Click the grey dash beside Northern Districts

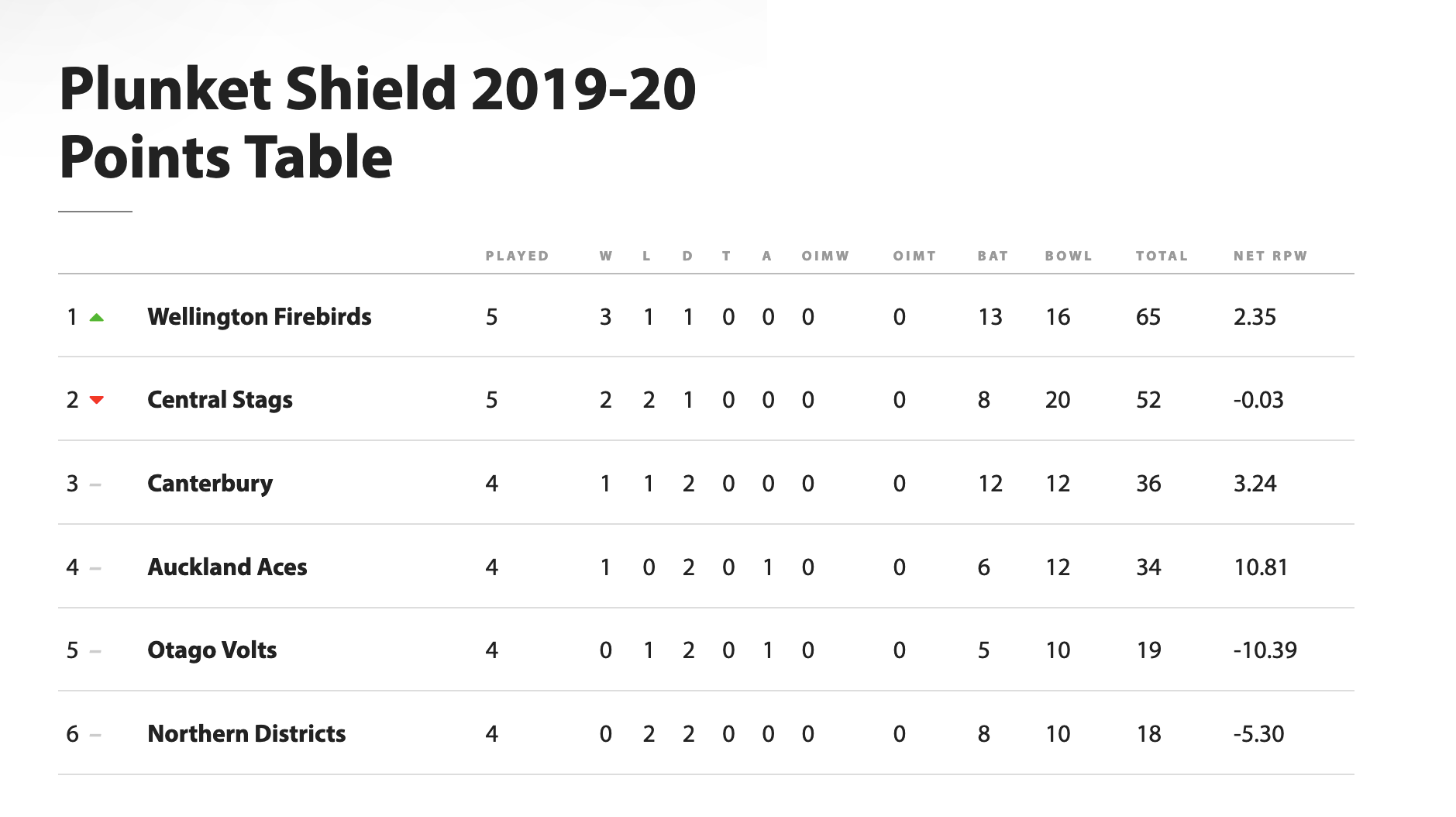click(x=95, y=735)
